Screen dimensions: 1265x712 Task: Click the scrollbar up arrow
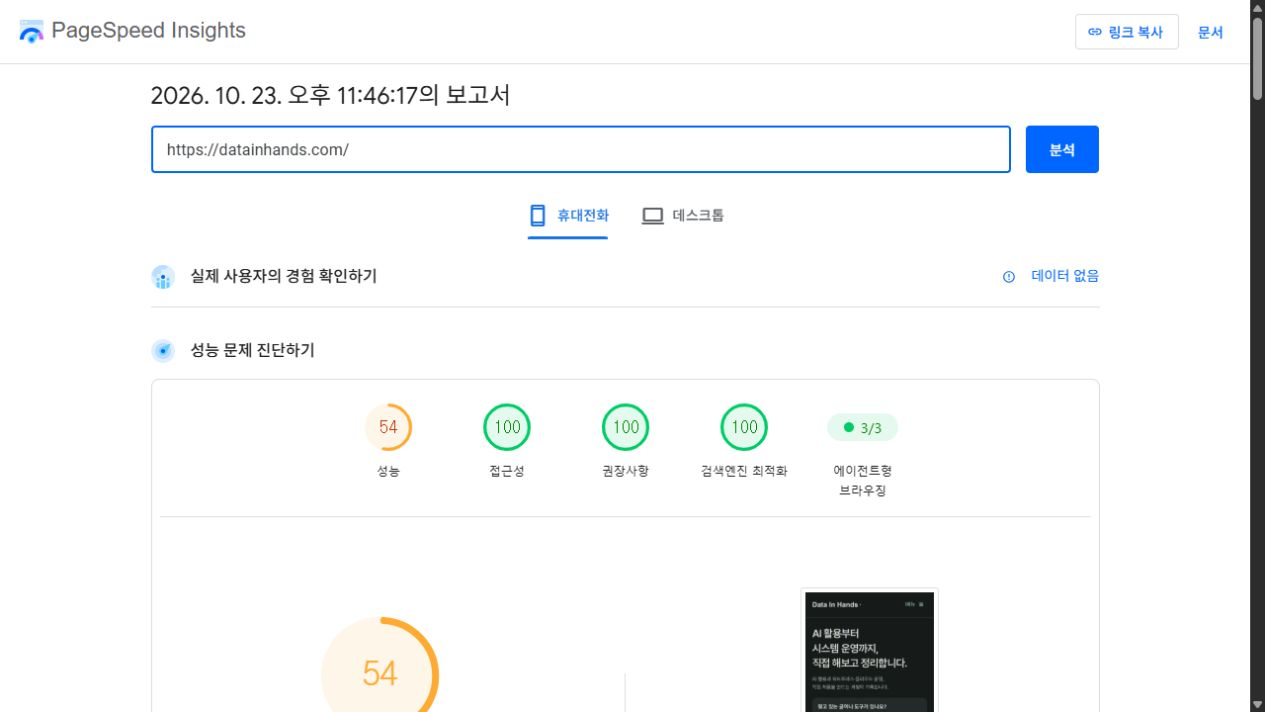pyautogui.click(x=1257, y=8)
